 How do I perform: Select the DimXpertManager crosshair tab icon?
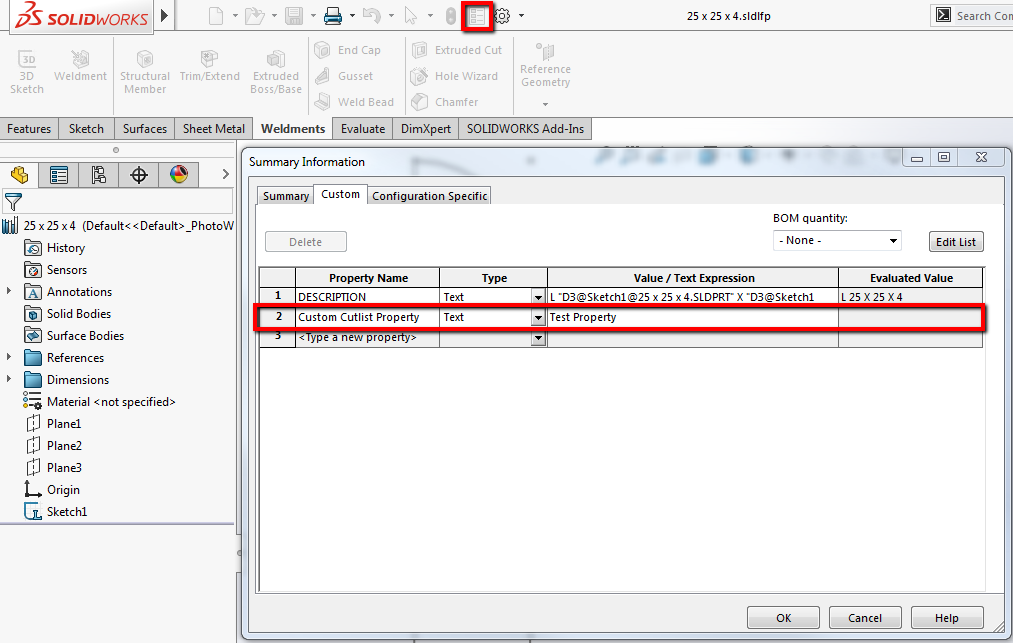[x=139, y=174]
